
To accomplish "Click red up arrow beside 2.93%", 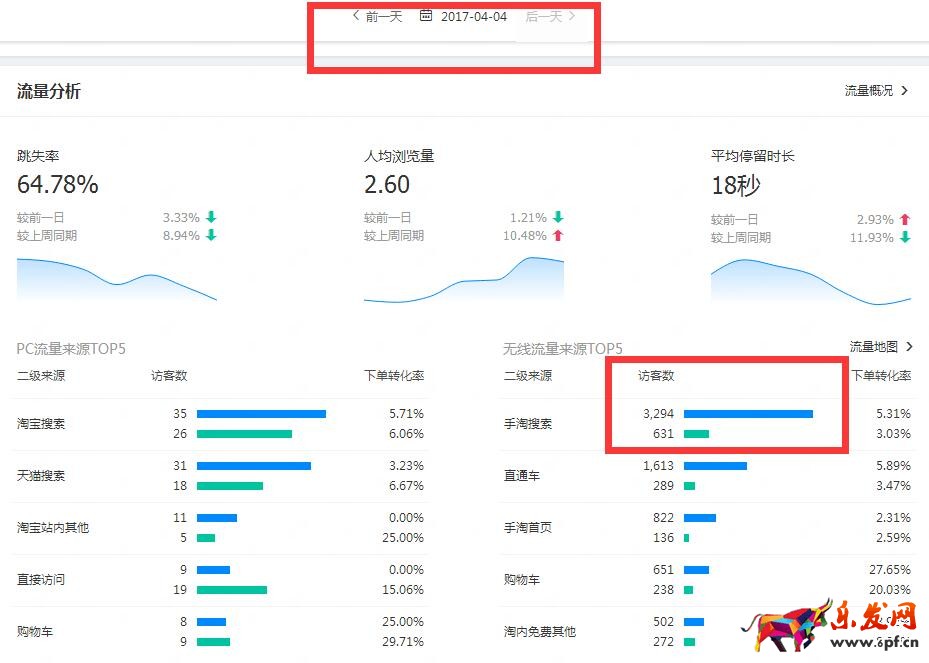I will point(905,219).
